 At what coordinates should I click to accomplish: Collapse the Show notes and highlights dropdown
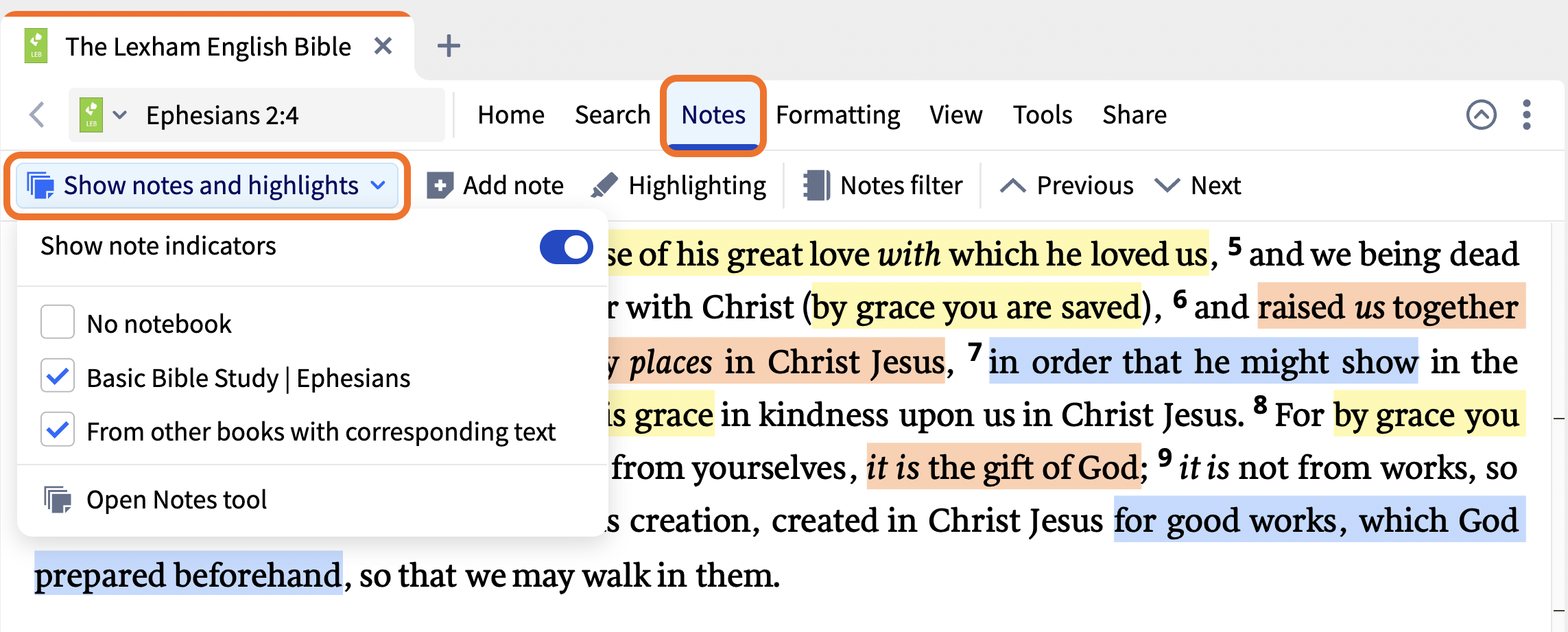pyautogui.click(x=378, y=185)
